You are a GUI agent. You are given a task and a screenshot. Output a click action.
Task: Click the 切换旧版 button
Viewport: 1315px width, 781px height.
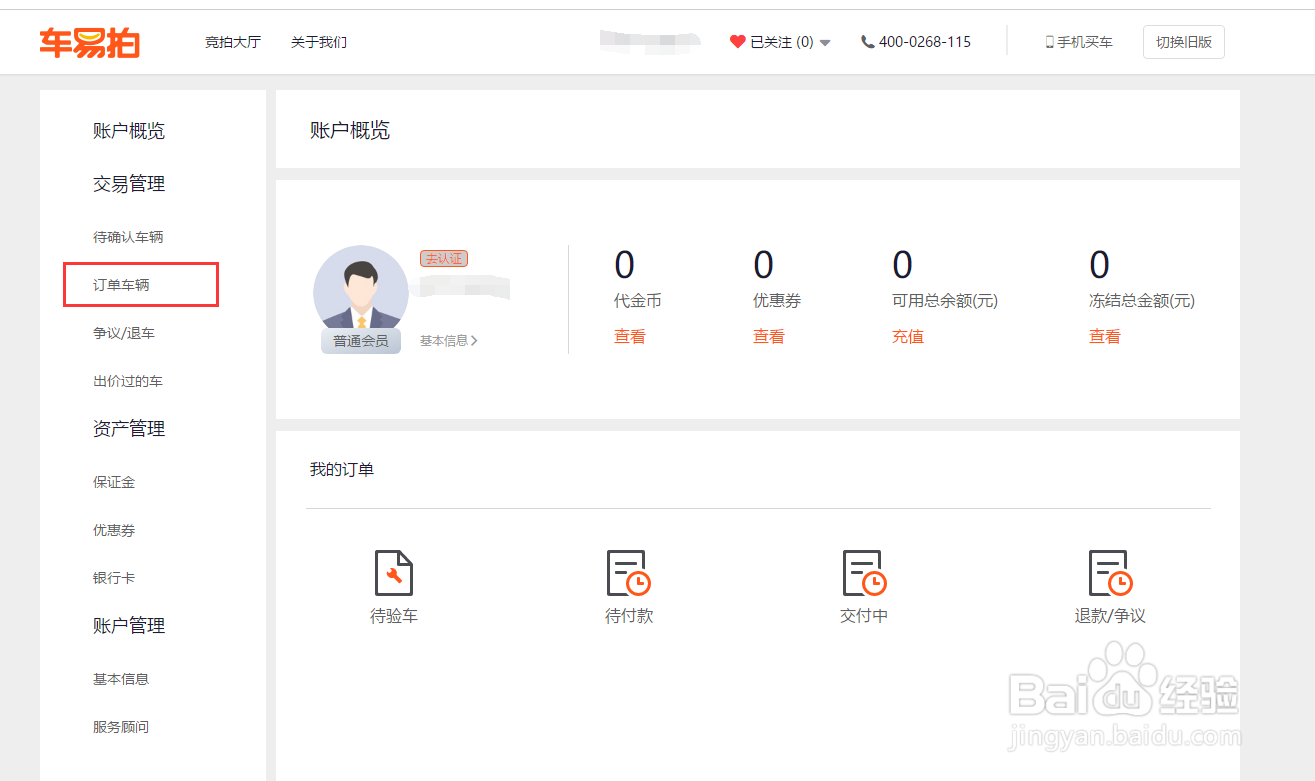click(x=1183, y=41)
